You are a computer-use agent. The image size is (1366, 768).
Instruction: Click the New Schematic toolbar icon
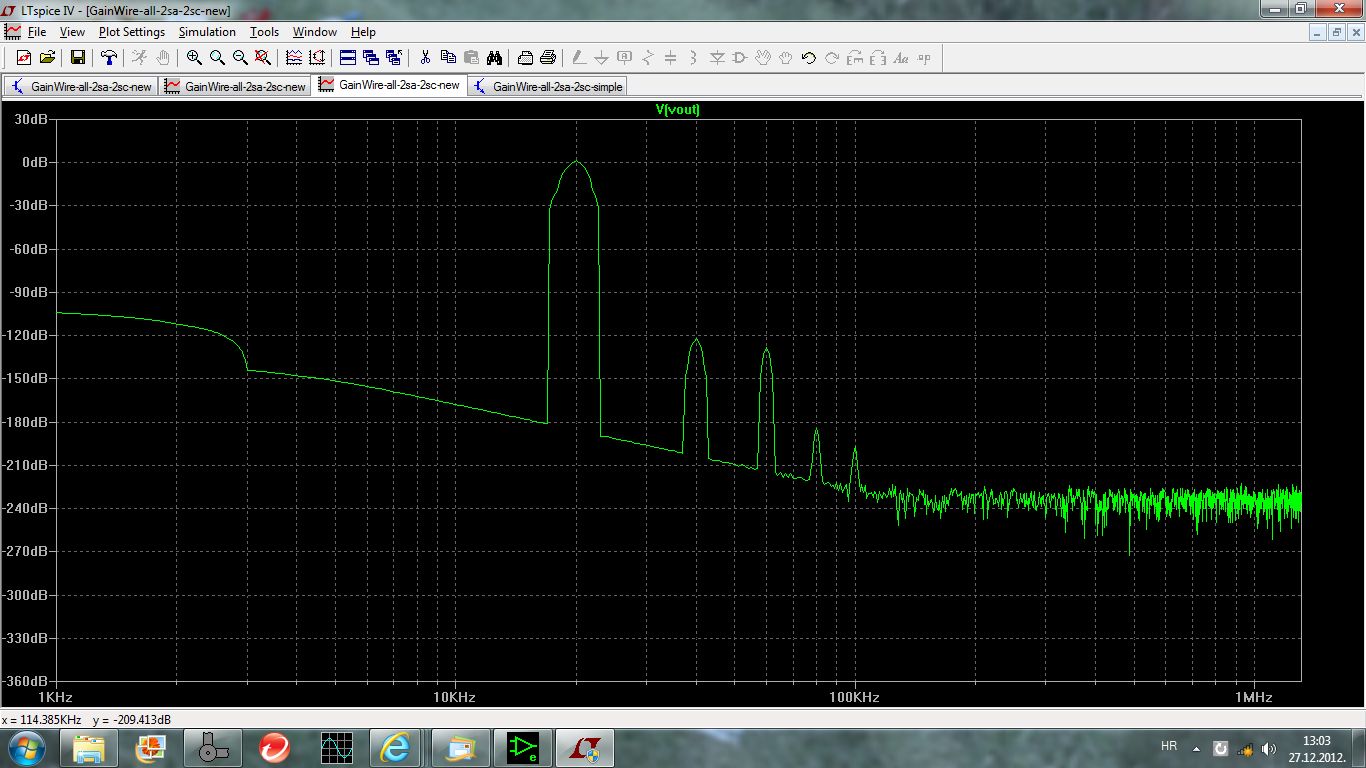(x=24, y=58)
